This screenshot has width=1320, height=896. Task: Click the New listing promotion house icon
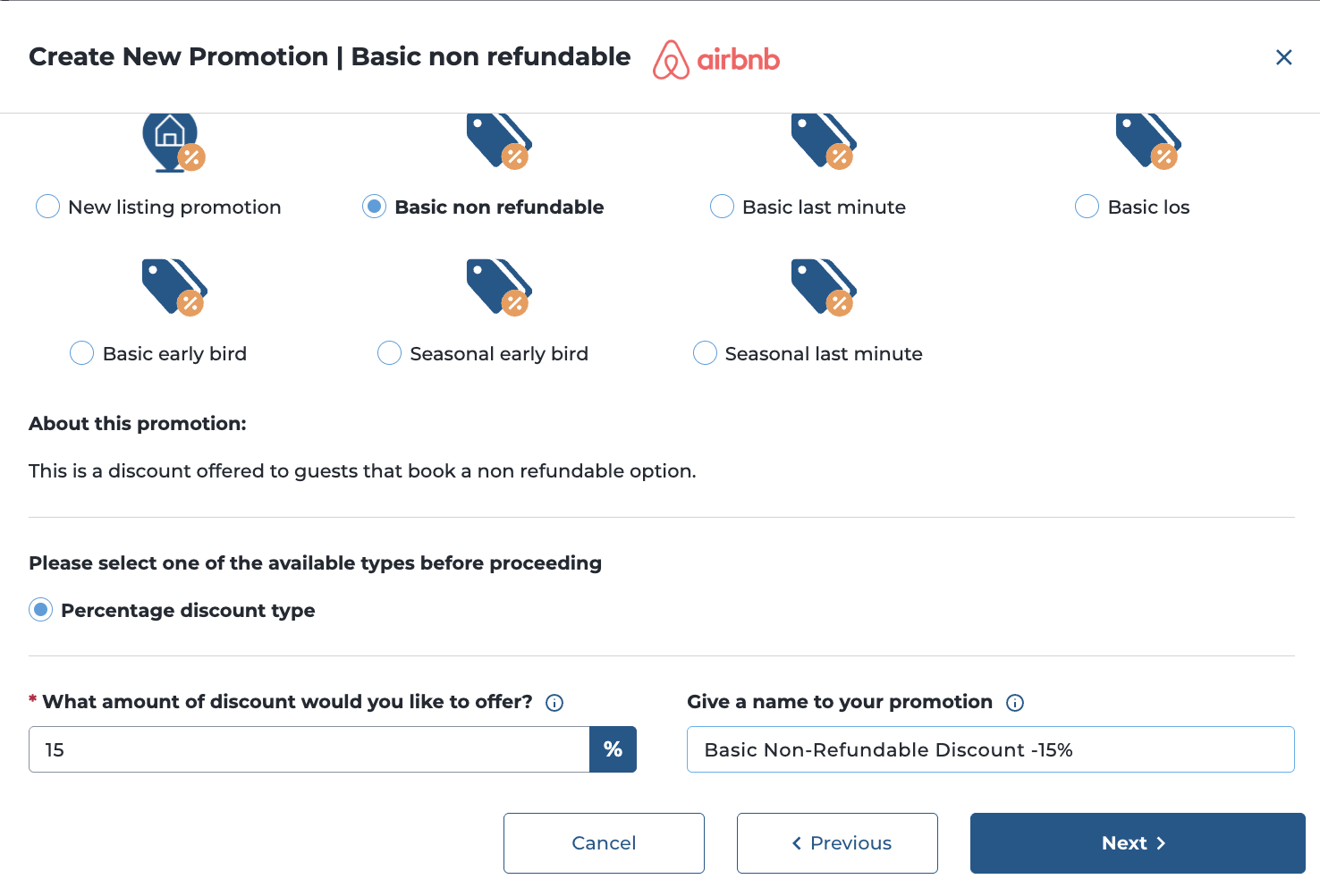coord(173,141)
